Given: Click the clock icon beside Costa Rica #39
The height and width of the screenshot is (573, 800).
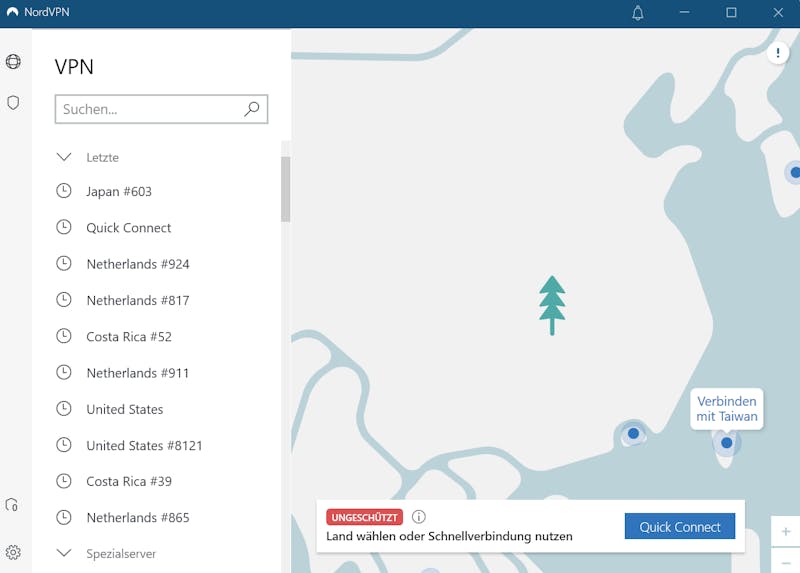Looking at the screenshot, I should click(64, 481).
